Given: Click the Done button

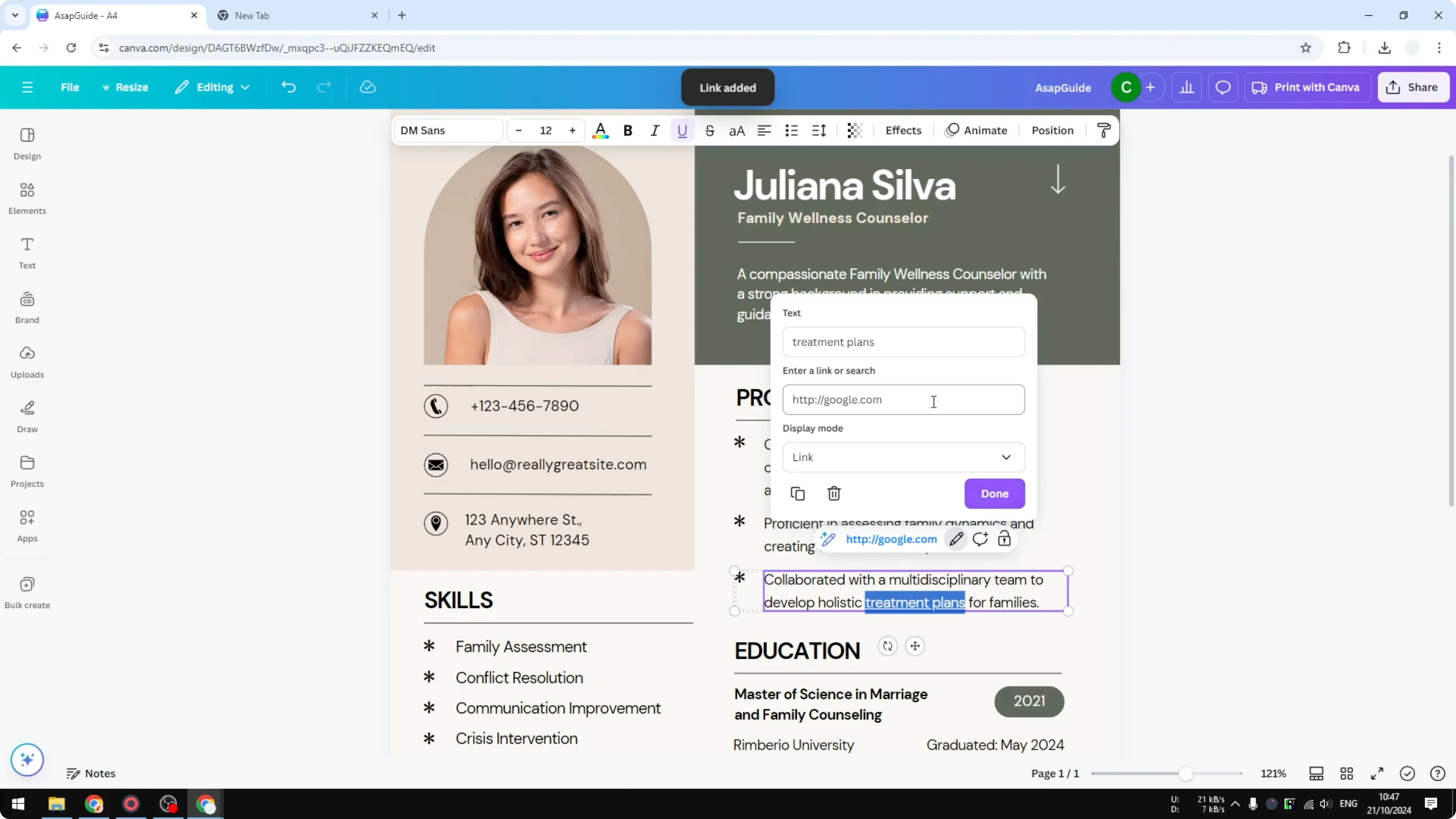Looking at the screenshot, I should [994, 493].
